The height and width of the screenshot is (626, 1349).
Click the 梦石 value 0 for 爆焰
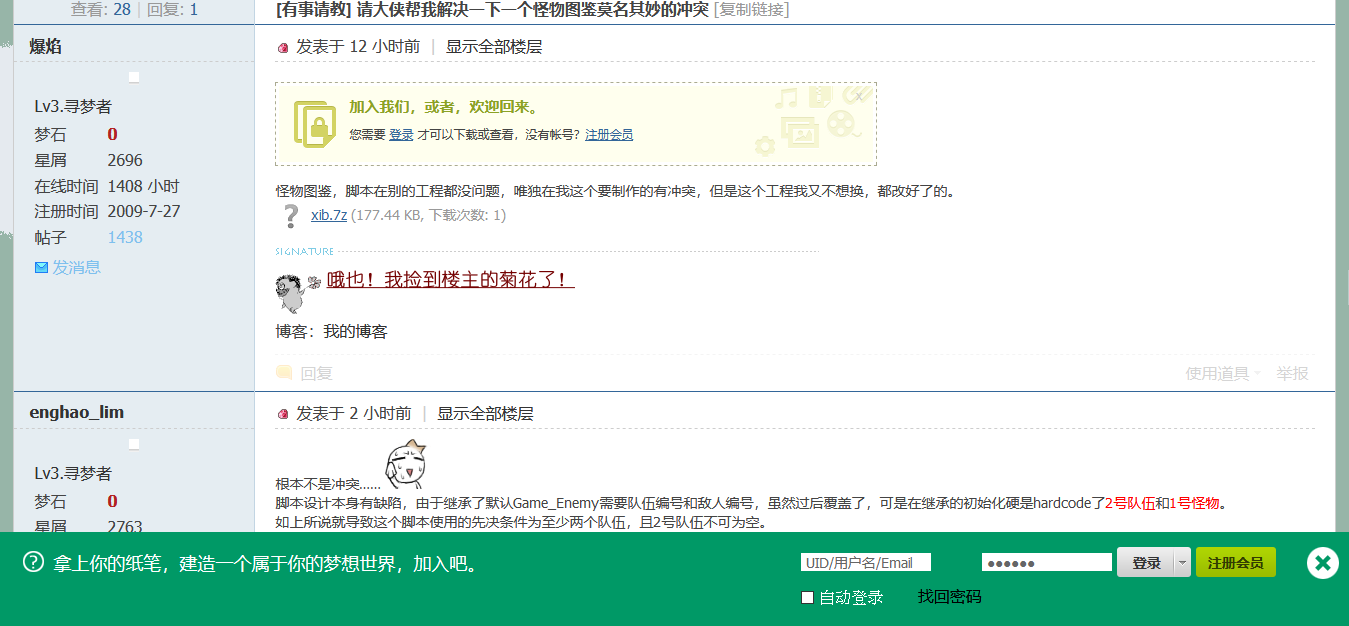pyautogui.click(x=113, y=134)
